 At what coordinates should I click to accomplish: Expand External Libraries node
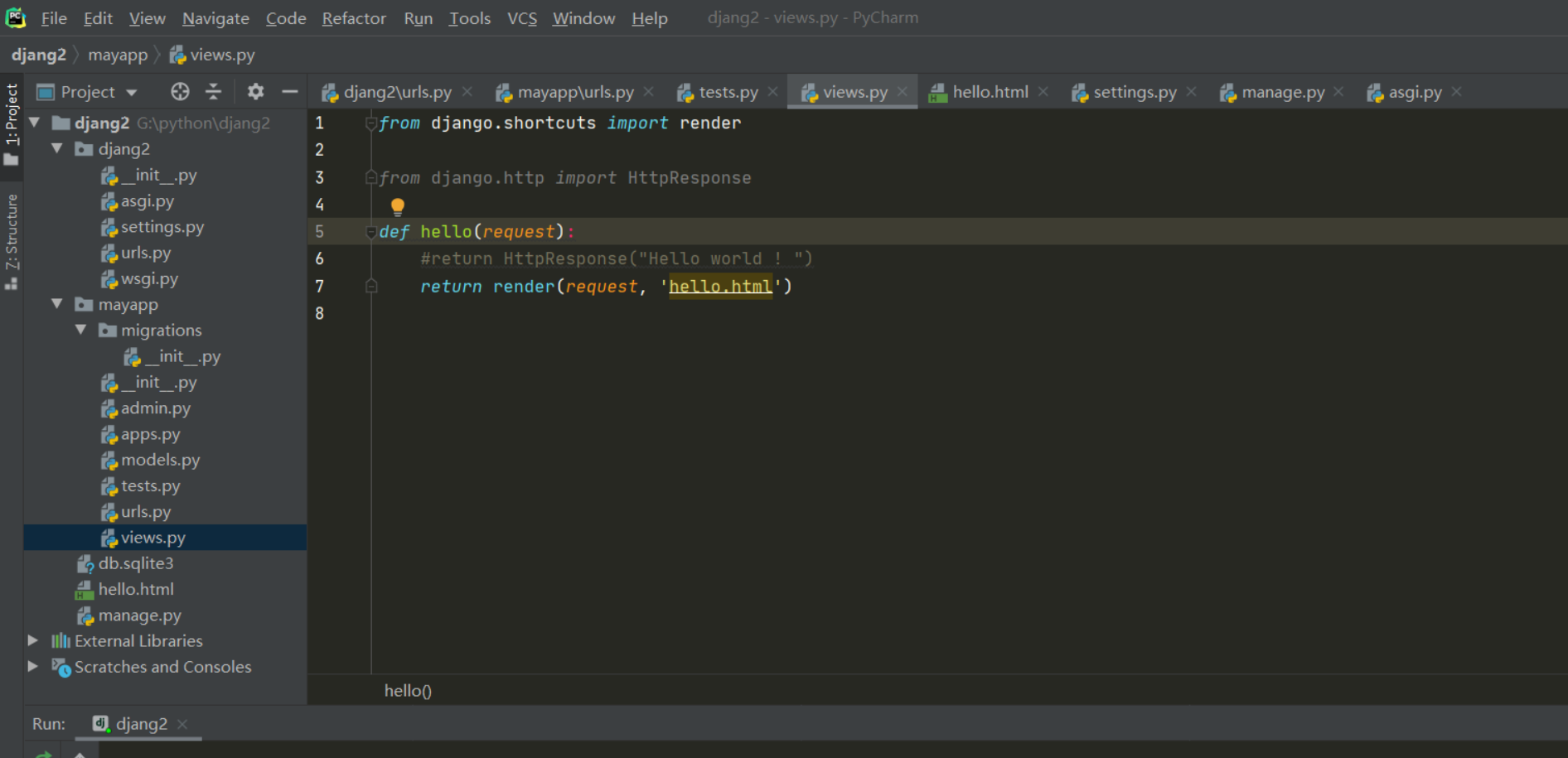tap(33, 640)
